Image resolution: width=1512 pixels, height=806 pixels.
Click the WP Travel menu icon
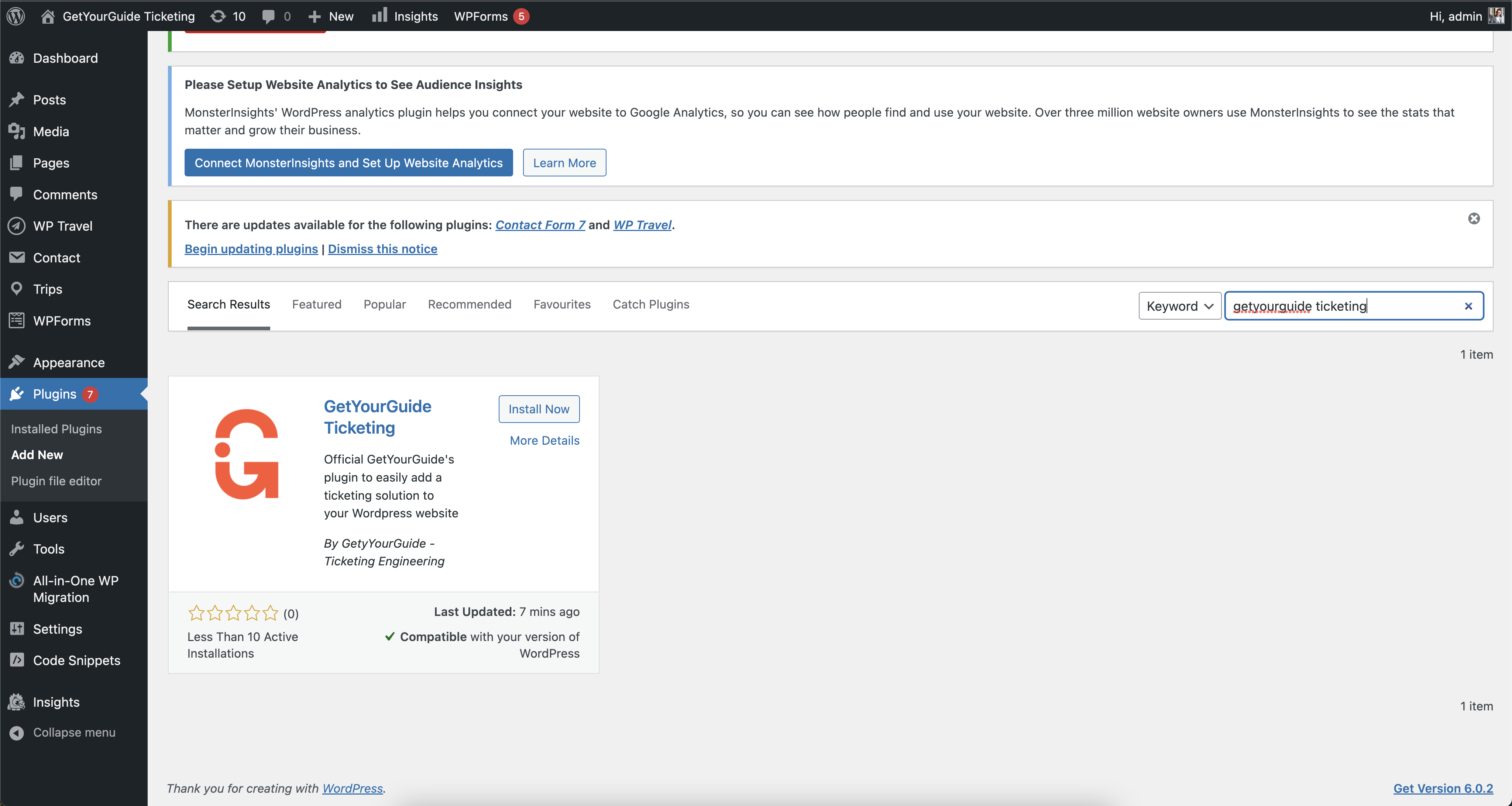(x=18, y=225)
